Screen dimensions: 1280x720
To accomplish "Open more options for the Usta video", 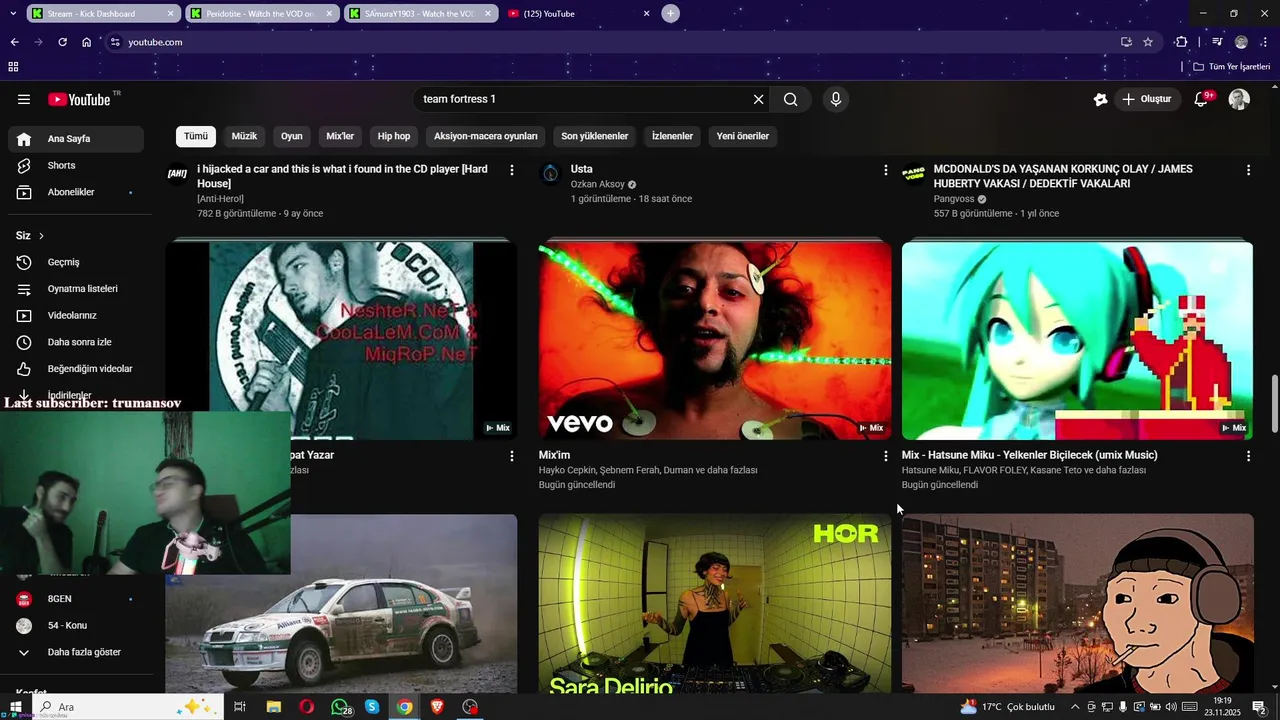I will click(885, 170).
